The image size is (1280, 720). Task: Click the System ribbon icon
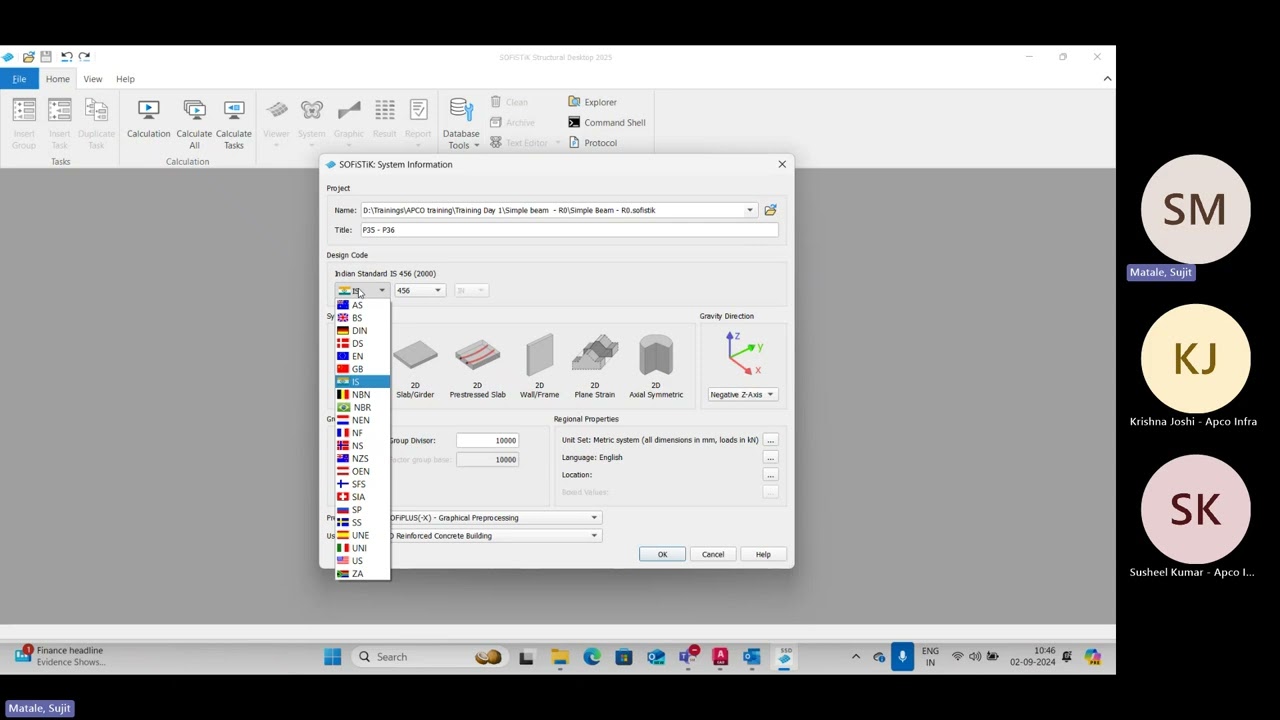click(x=311, y=120)
